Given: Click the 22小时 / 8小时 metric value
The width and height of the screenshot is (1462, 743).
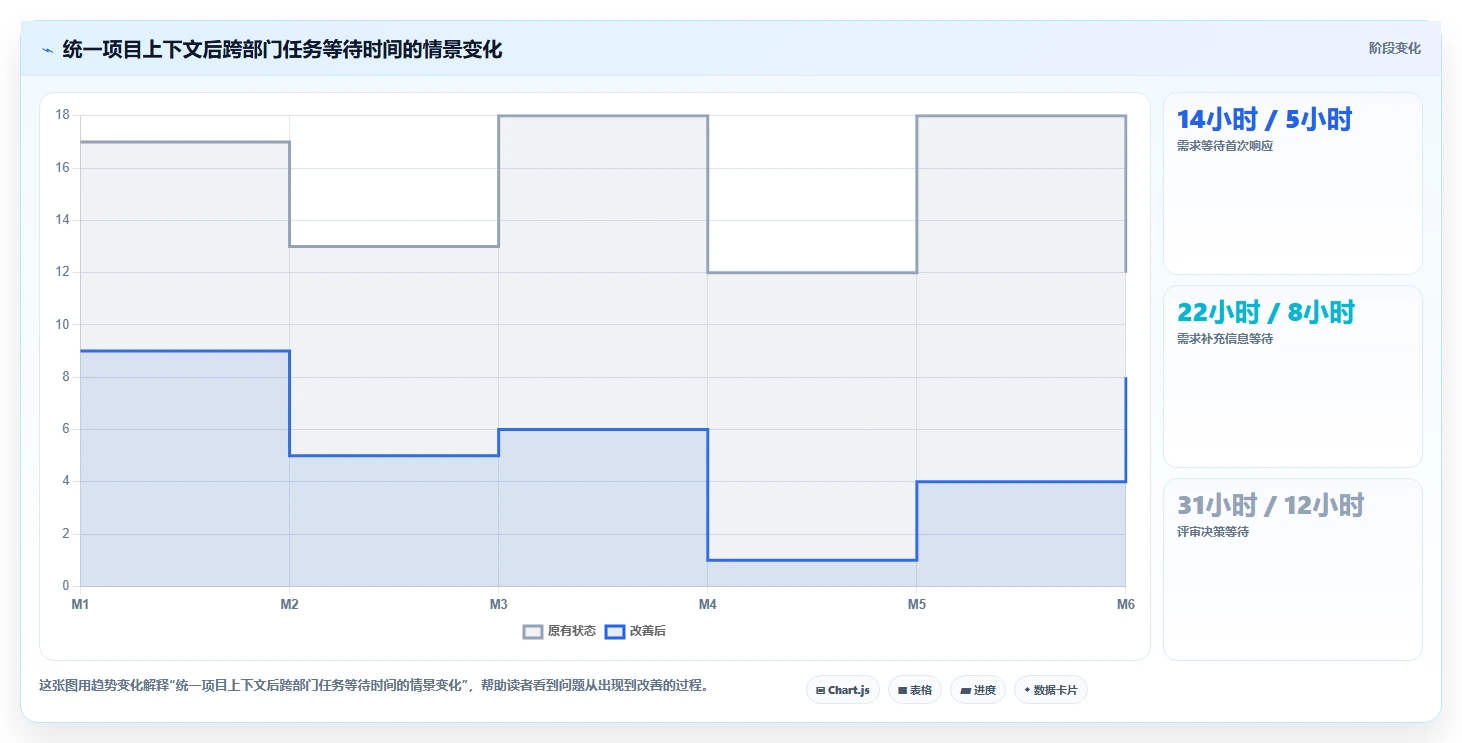Looking at the screenshot, I should click(1265, 312).
